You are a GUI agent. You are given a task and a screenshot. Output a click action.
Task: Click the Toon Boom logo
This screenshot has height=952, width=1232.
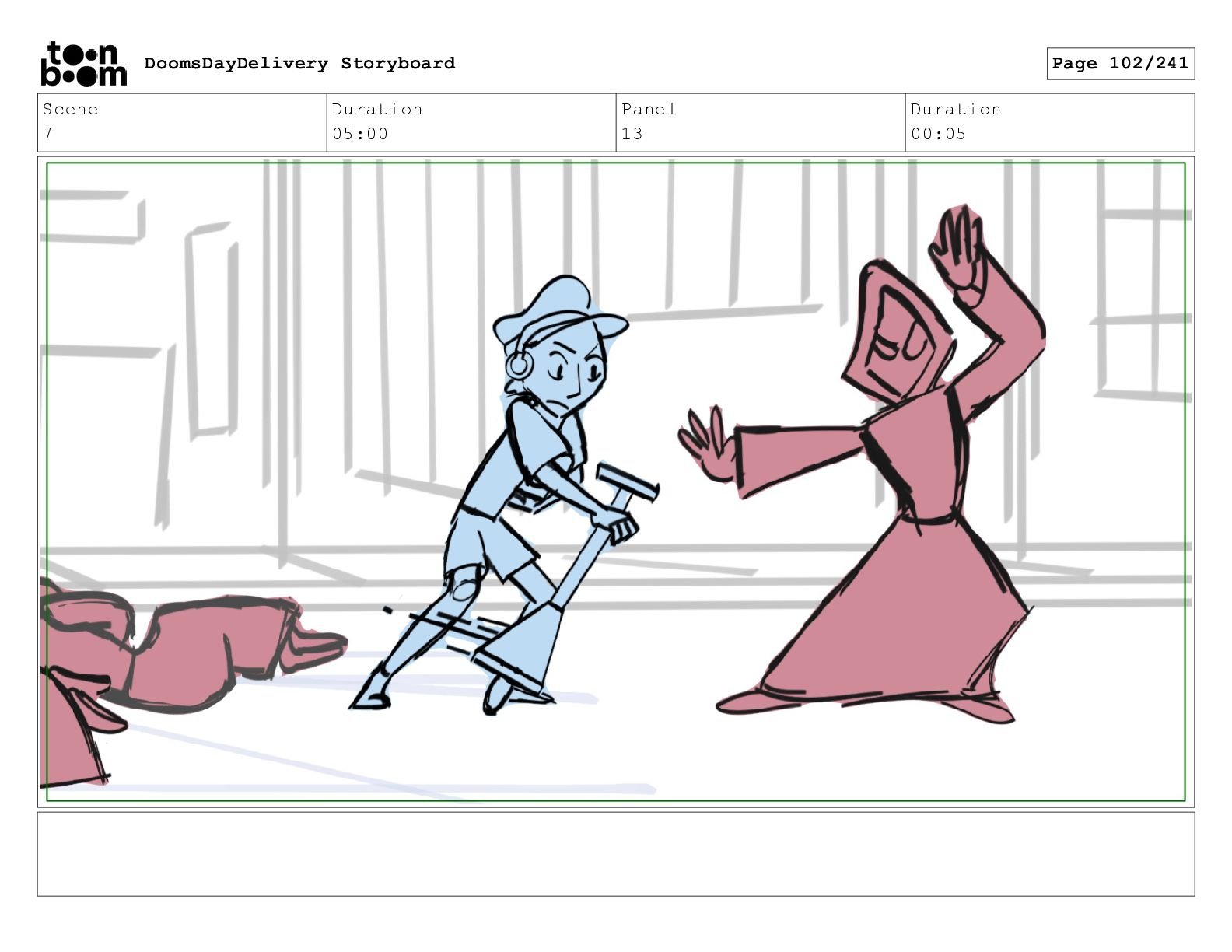[83, 63]
